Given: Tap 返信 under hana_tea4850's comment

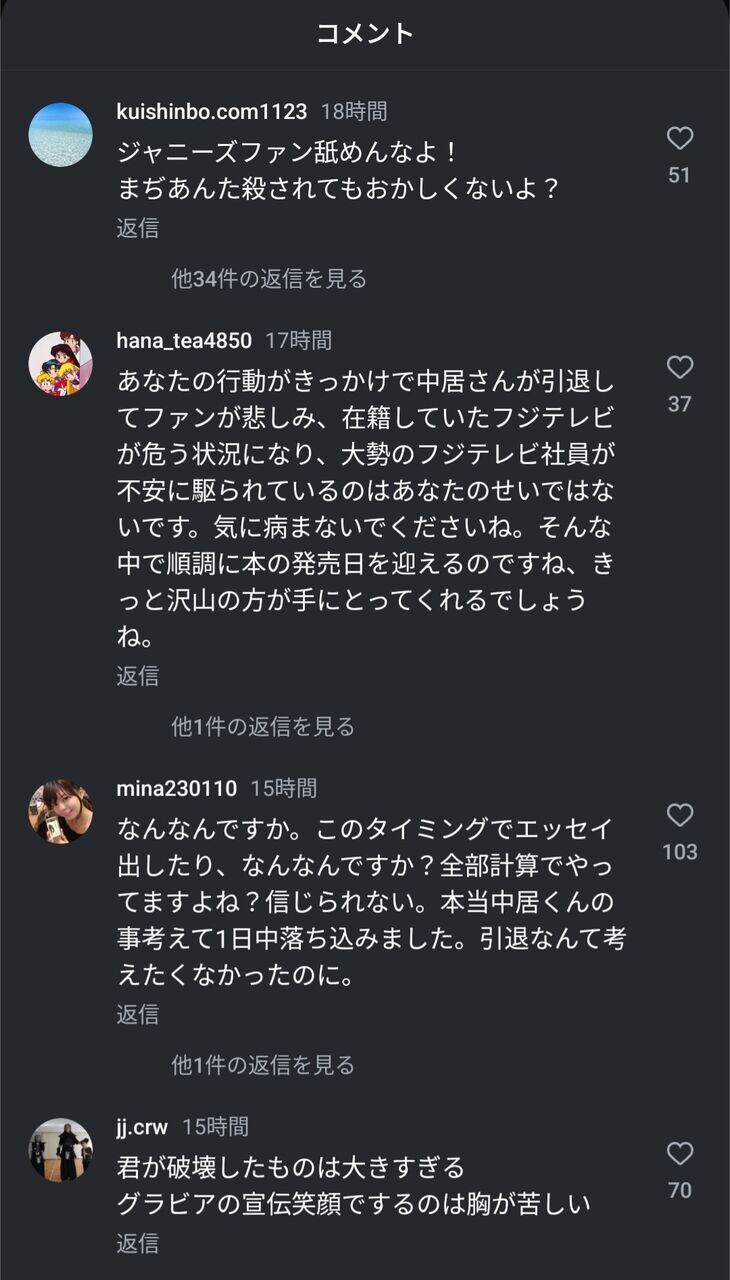Looking at the screenshot, I should pyautogui.click(x=137, y=676).
